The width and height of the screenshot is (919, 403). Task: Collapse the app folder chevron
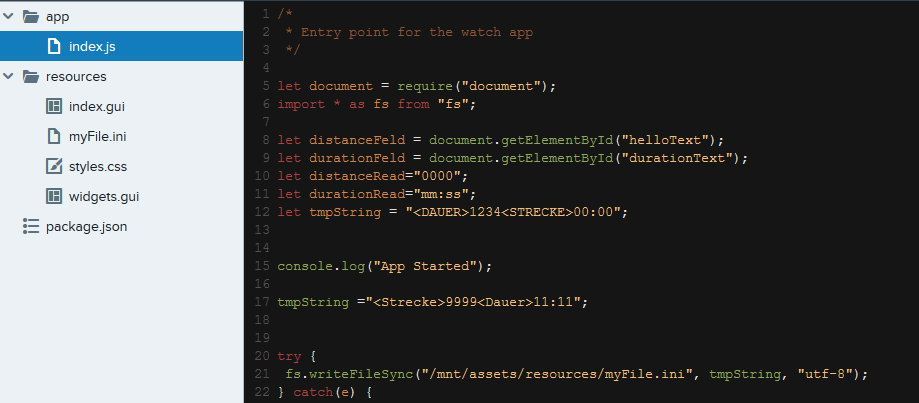(x=8, y=16)
